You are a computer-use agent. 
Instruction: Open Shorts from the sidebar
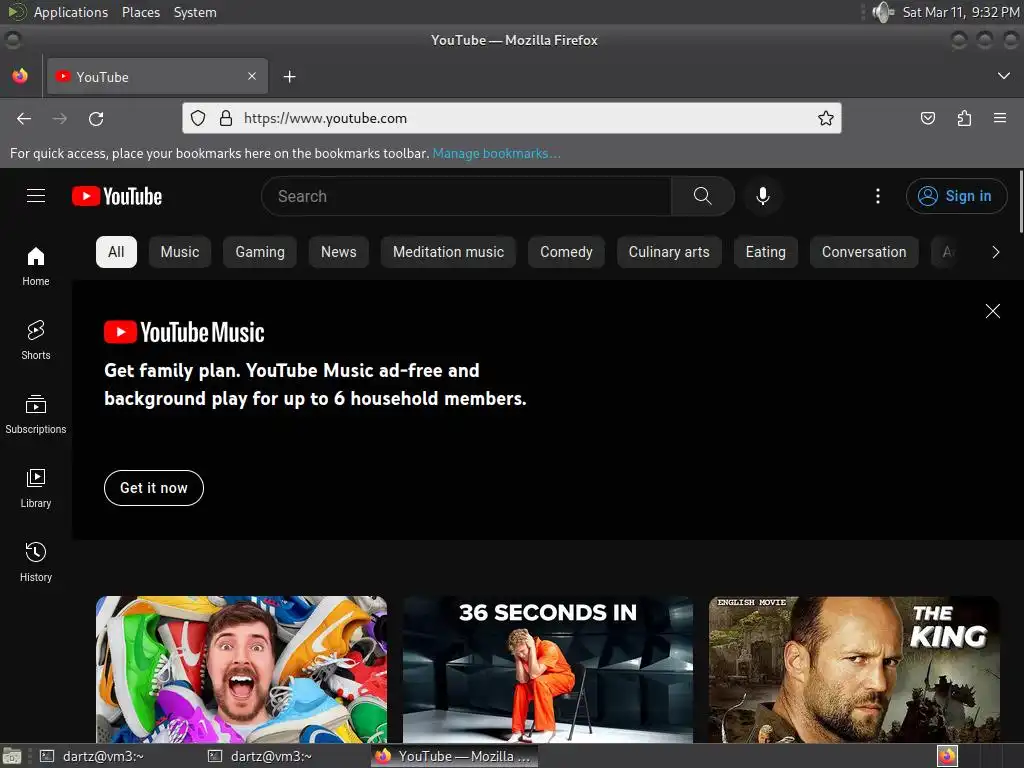36,340
